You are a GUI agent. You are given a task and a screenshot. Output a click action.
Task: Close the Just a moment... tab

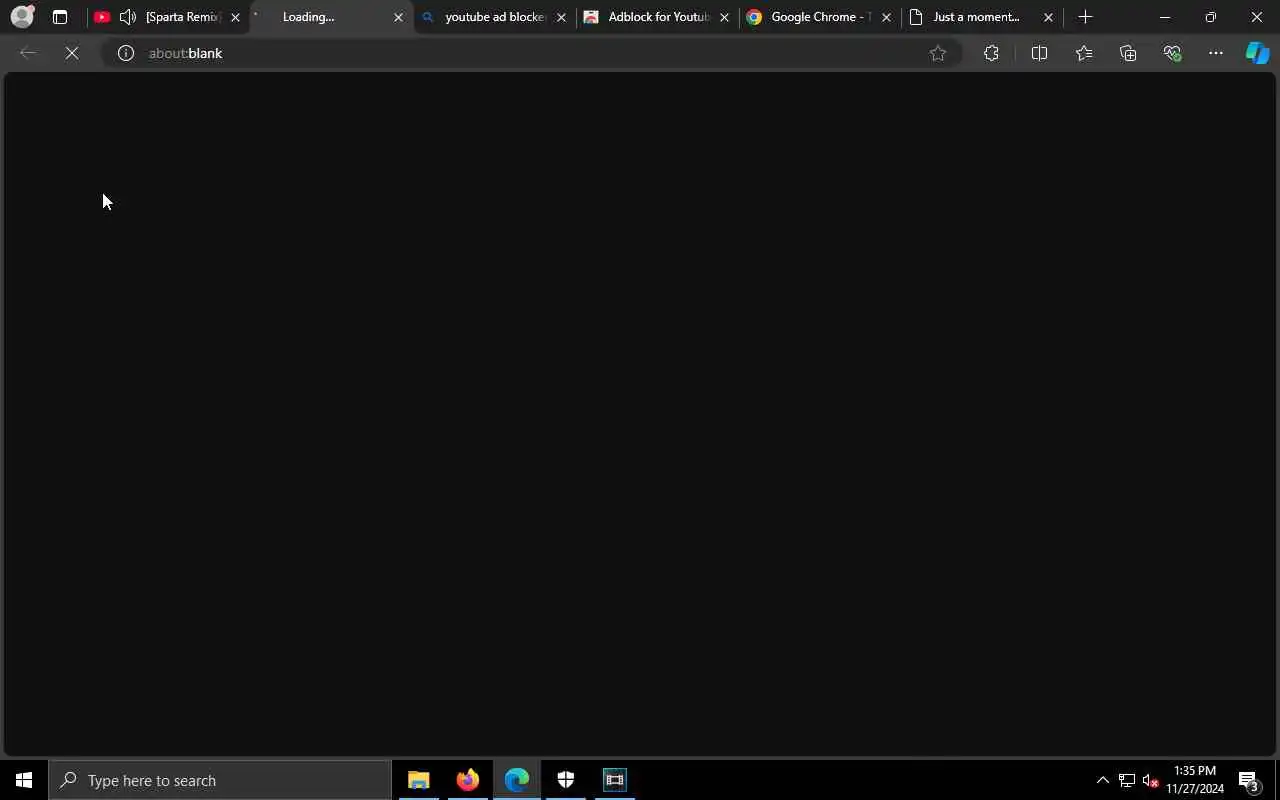point(1048,17)
